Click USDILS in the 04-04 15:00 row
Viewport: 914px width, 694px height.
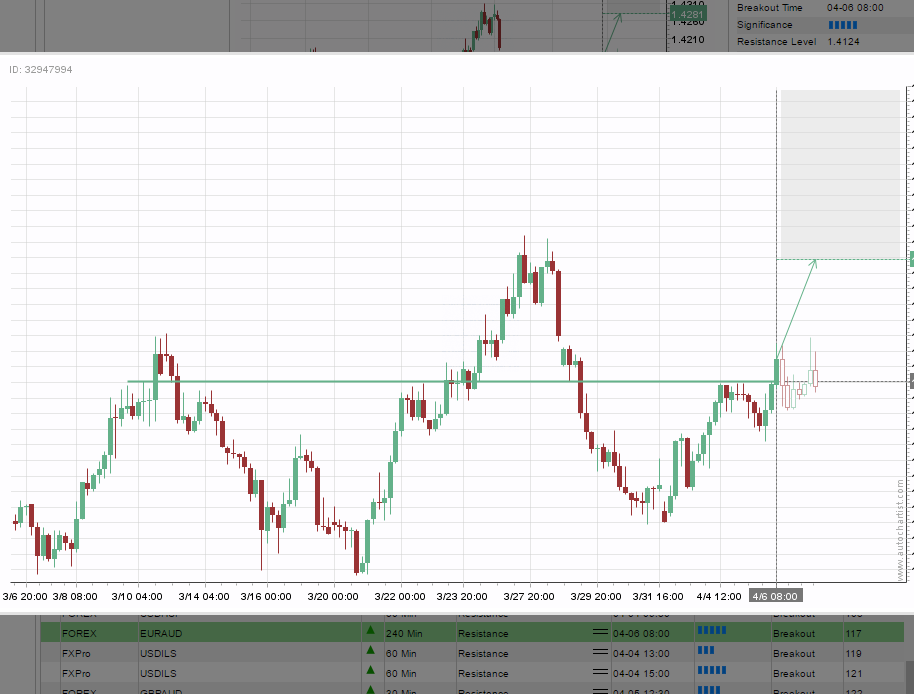pyautogui.click(x=158, y=674)
